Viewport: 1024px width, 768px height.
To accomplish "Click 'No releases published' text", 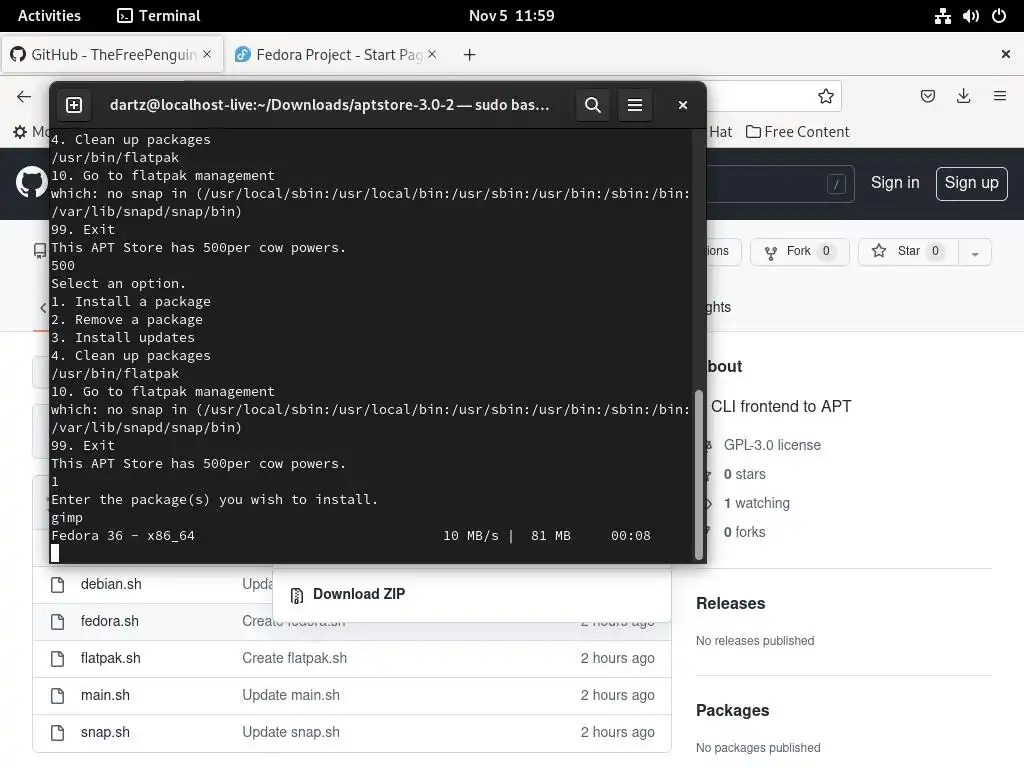I will pos(755,641).
